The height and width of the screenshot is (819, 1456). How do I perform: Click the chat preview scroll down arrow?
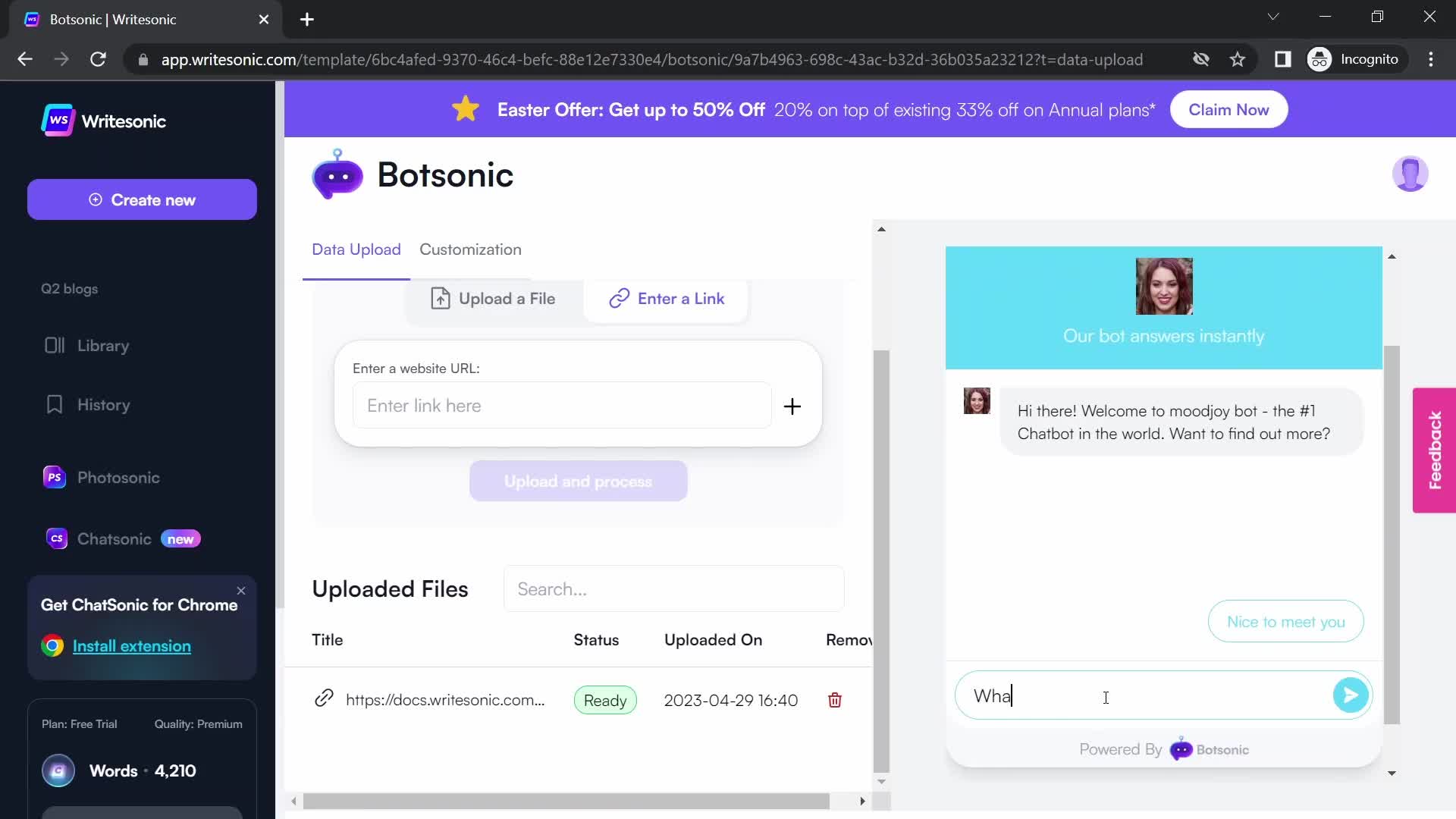point(1392,773)
